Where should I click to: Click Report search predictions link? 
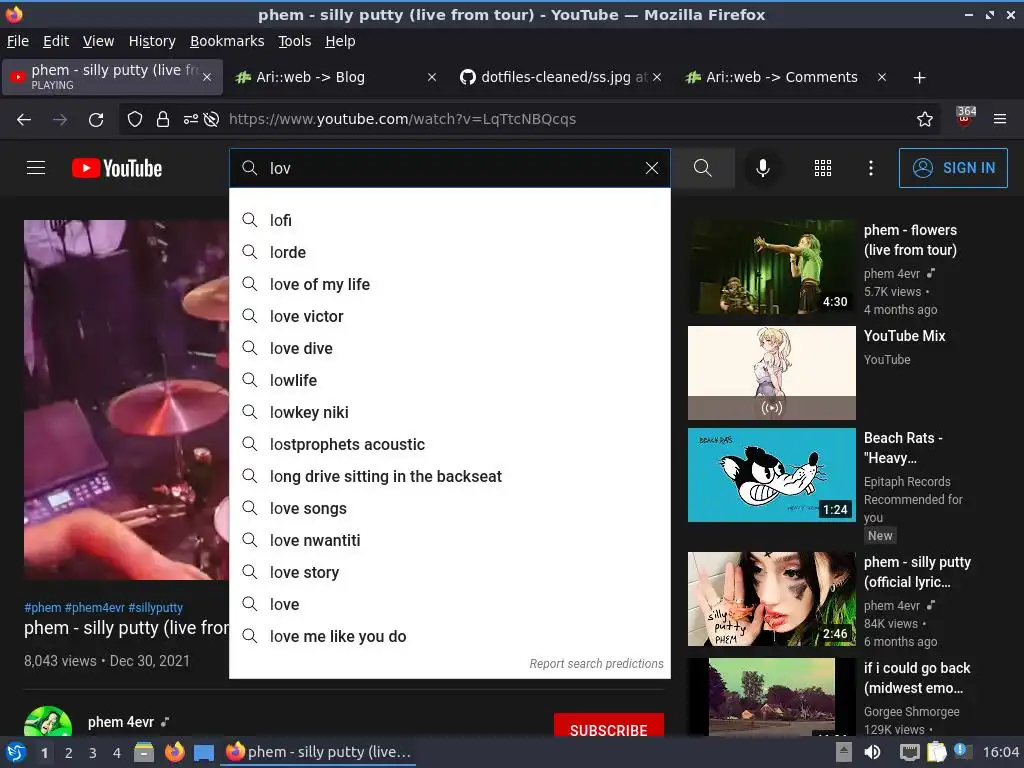click(596, 664)
